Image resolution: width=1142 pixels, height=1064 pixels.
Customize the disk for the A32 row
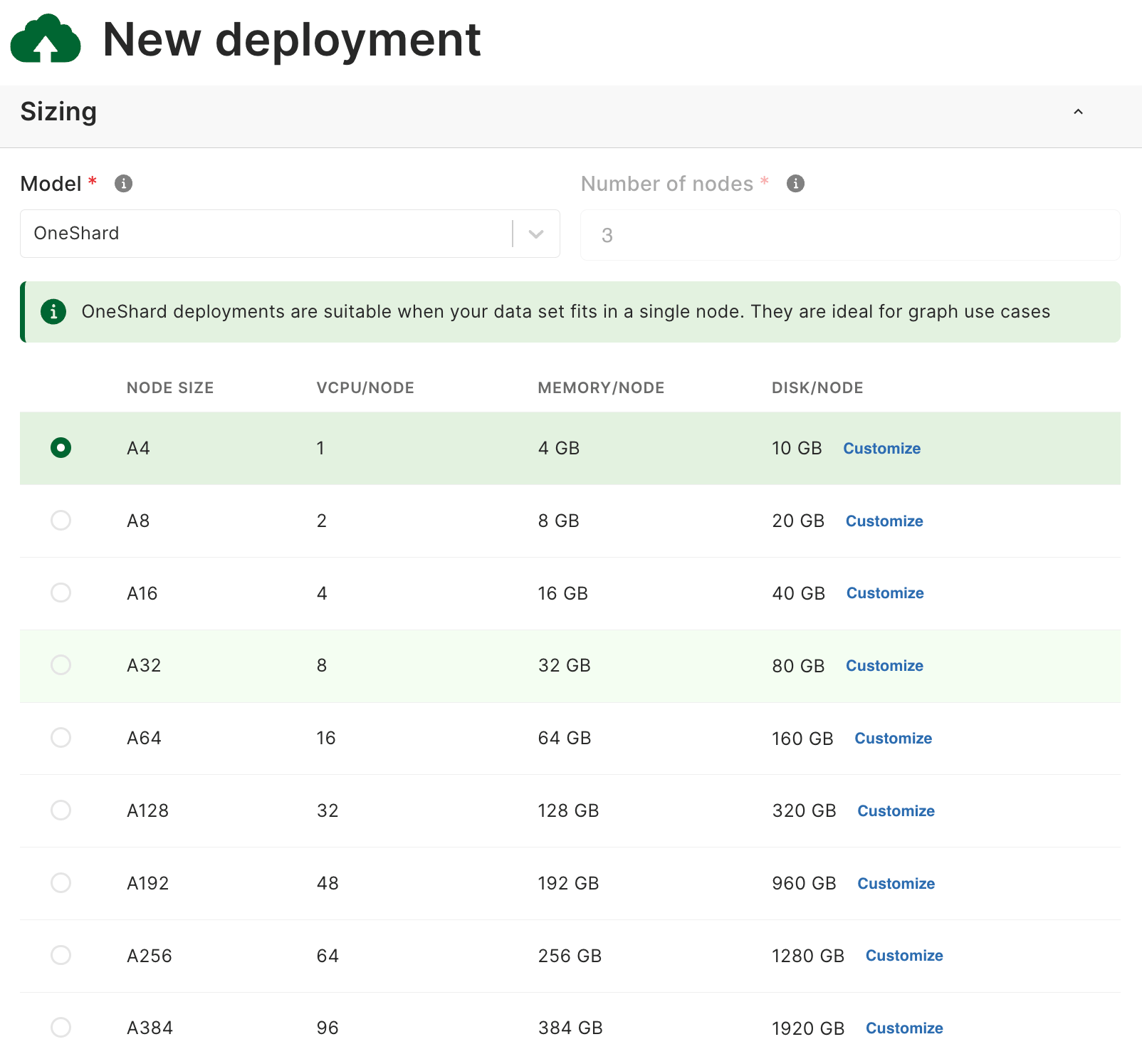click(884, 666)
